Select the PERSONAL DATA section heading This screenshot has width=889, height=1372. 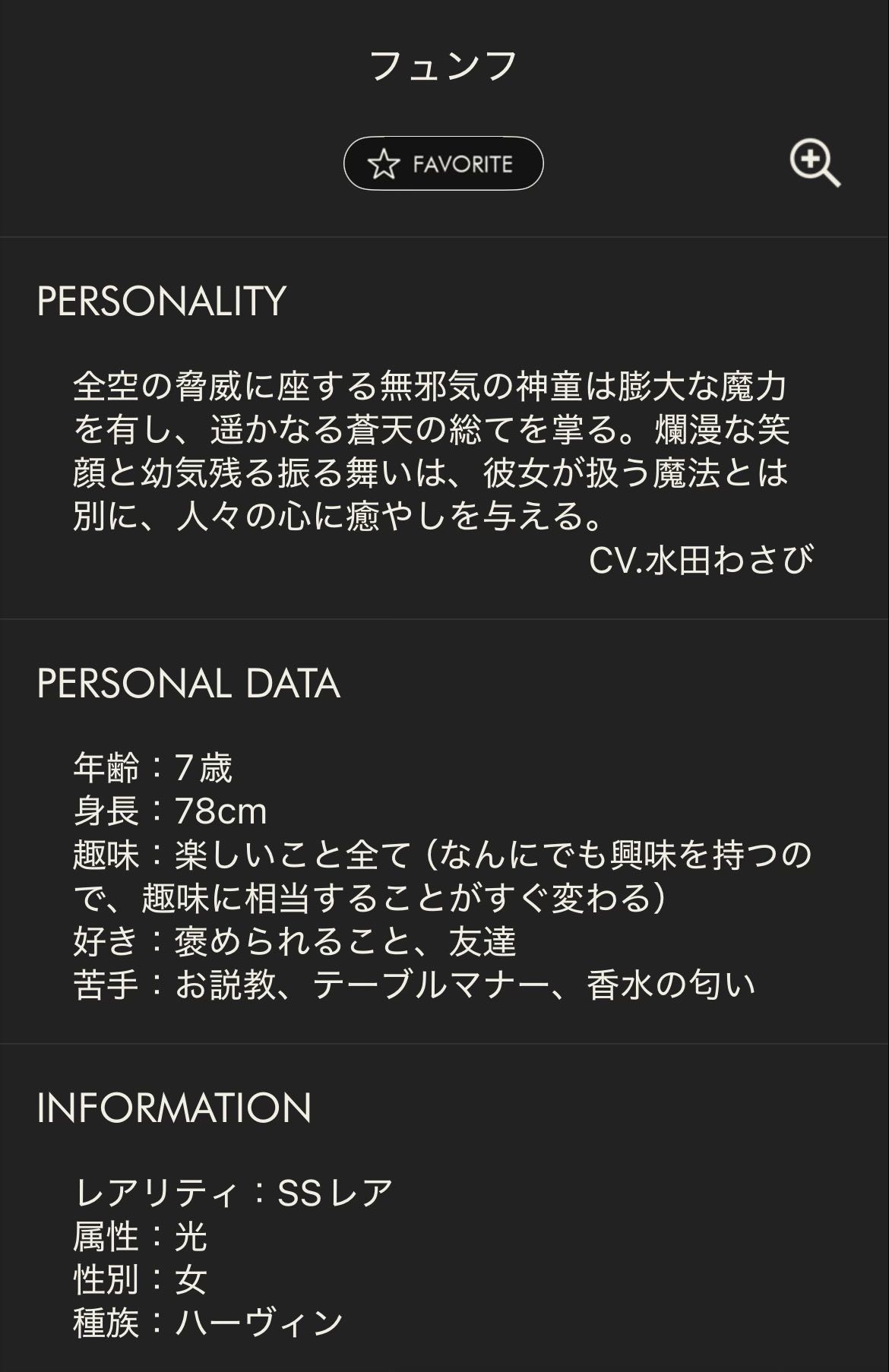pos(188,683)
